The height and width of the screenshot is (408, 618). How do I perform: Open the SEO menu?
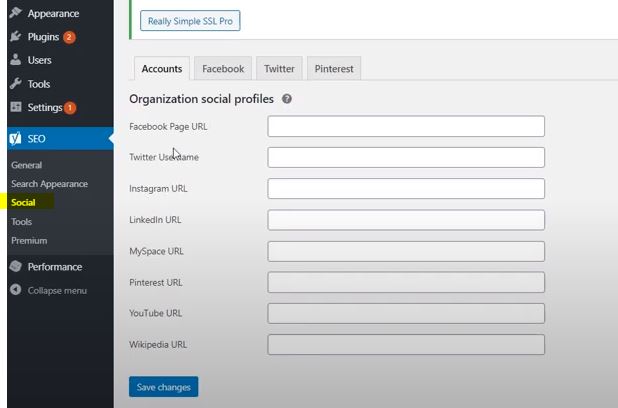click(x=60, y=138)
